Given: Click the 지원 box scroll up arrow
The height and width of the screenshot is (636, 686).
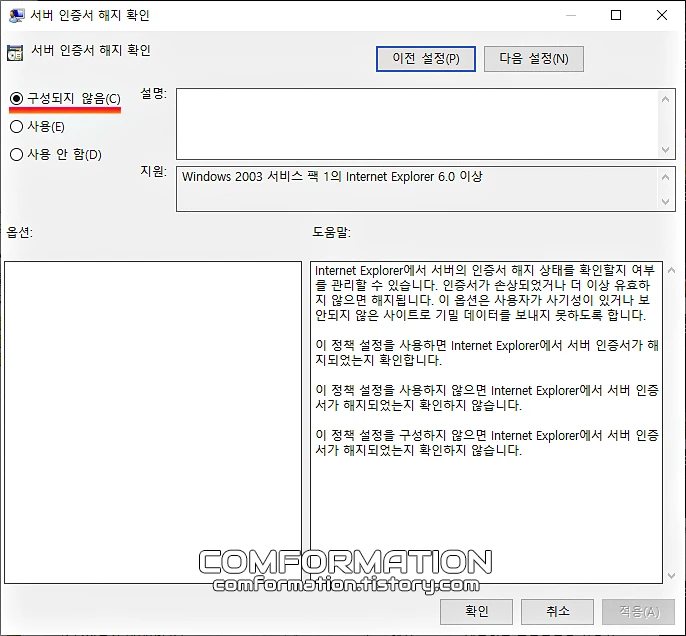Looking at the screenshot, I should [x=665, y=177].
